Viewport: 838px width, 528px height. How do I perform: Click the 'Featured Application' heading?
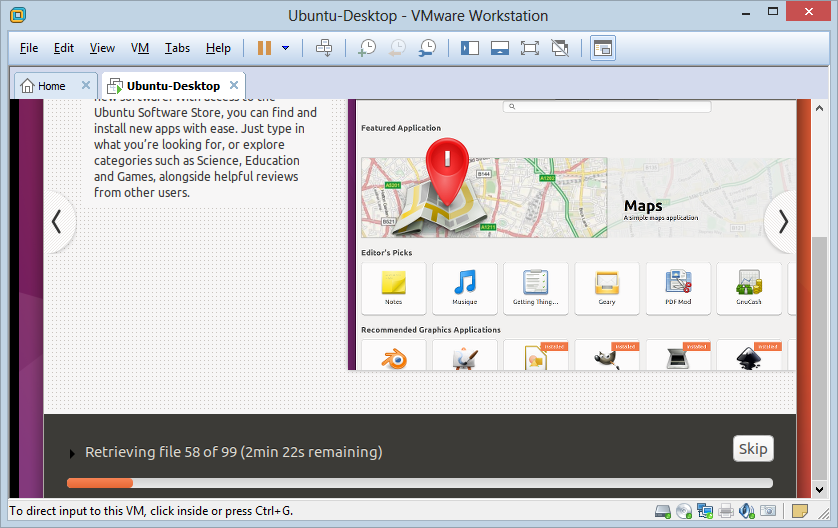click(x=401, y=128)
